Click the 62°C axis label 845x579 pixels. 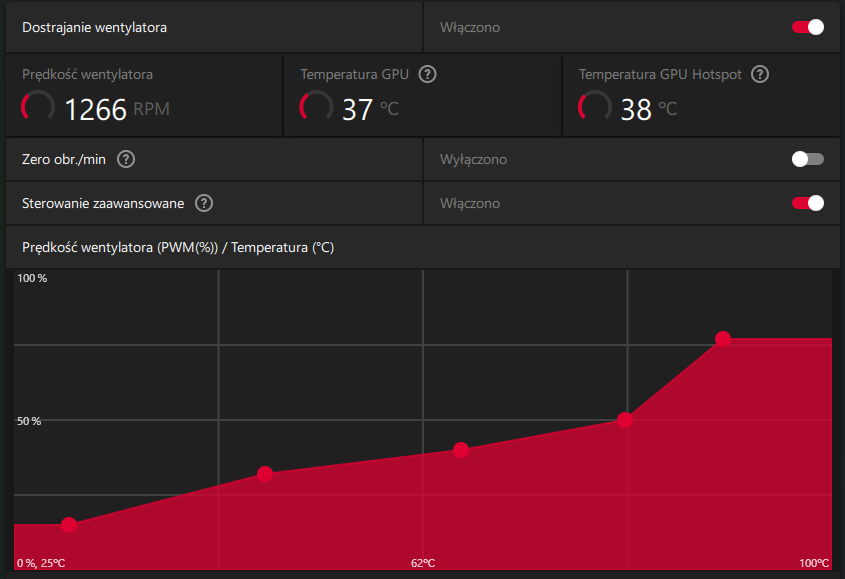point(423,563)
